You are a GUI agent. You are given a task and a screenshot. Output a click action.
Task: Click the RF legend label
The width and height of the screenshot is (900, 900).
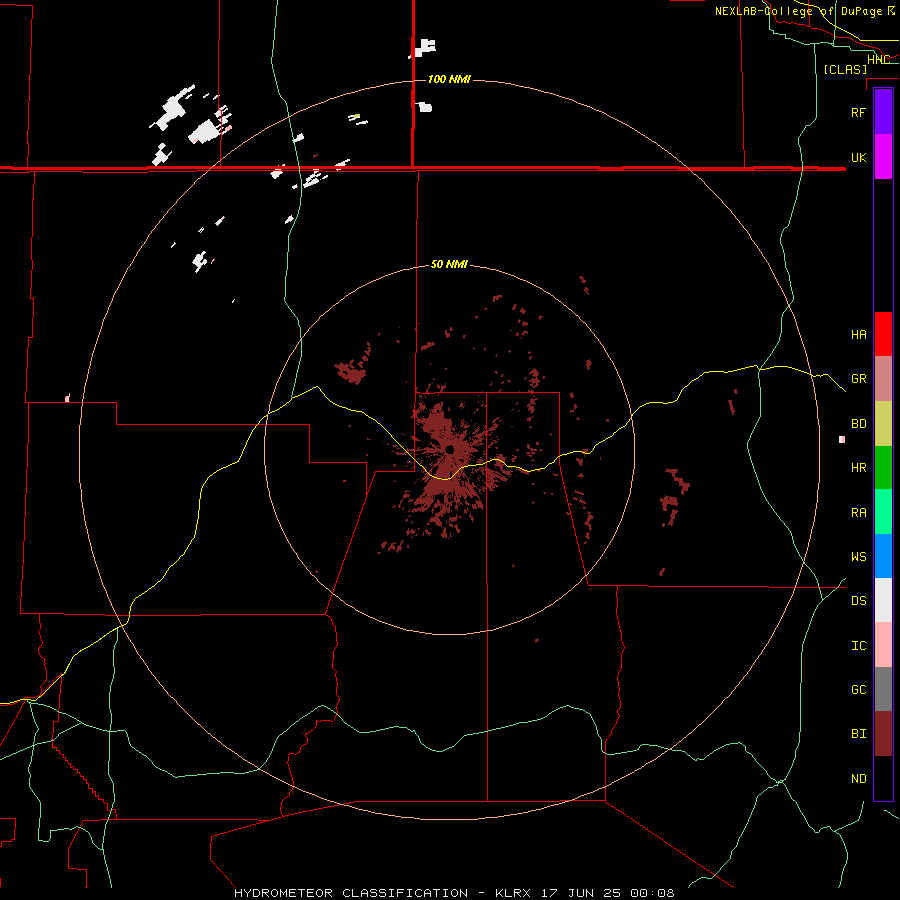point(858,112)
